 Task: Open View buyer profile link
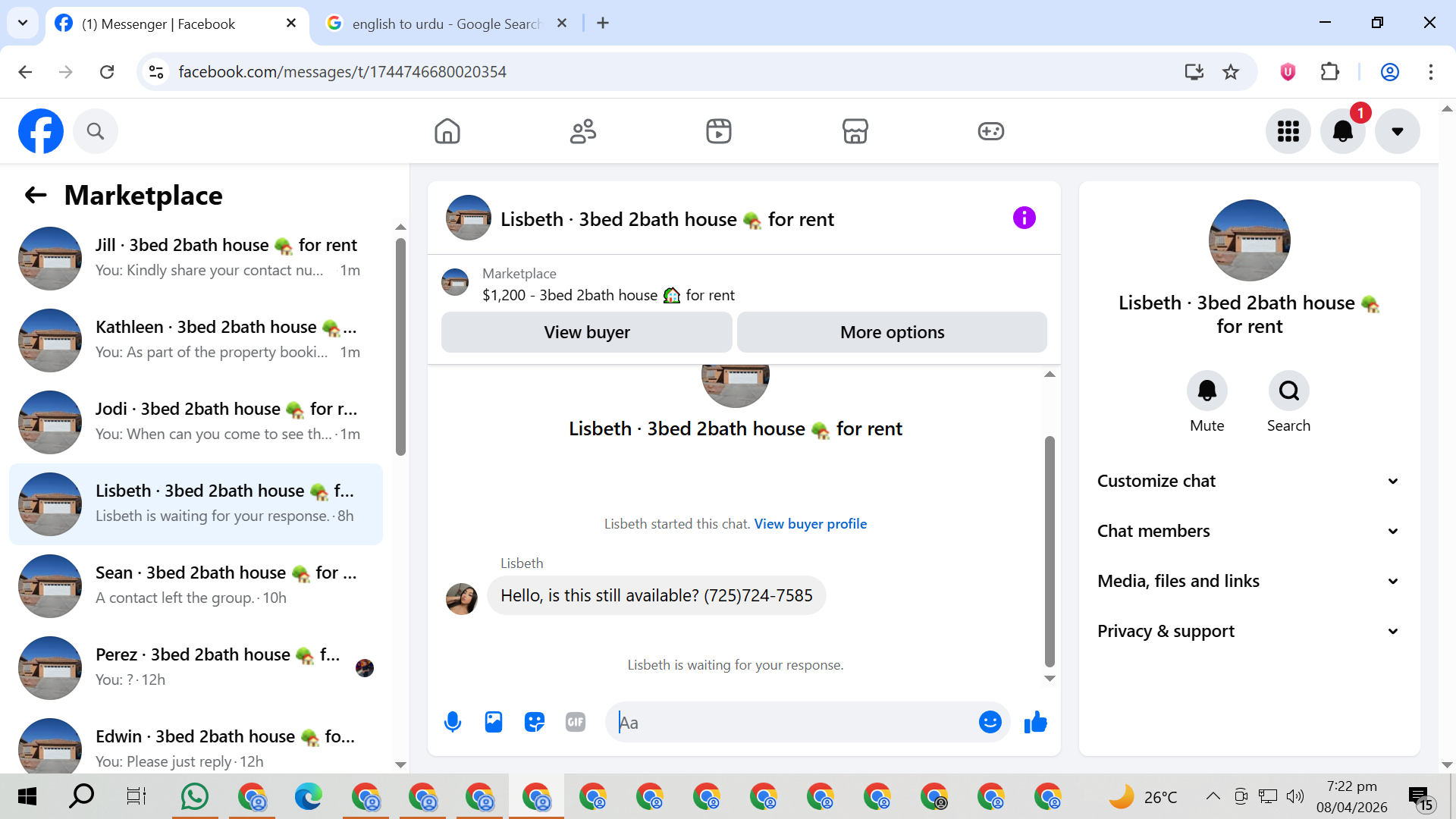click(x=810, y=524)
